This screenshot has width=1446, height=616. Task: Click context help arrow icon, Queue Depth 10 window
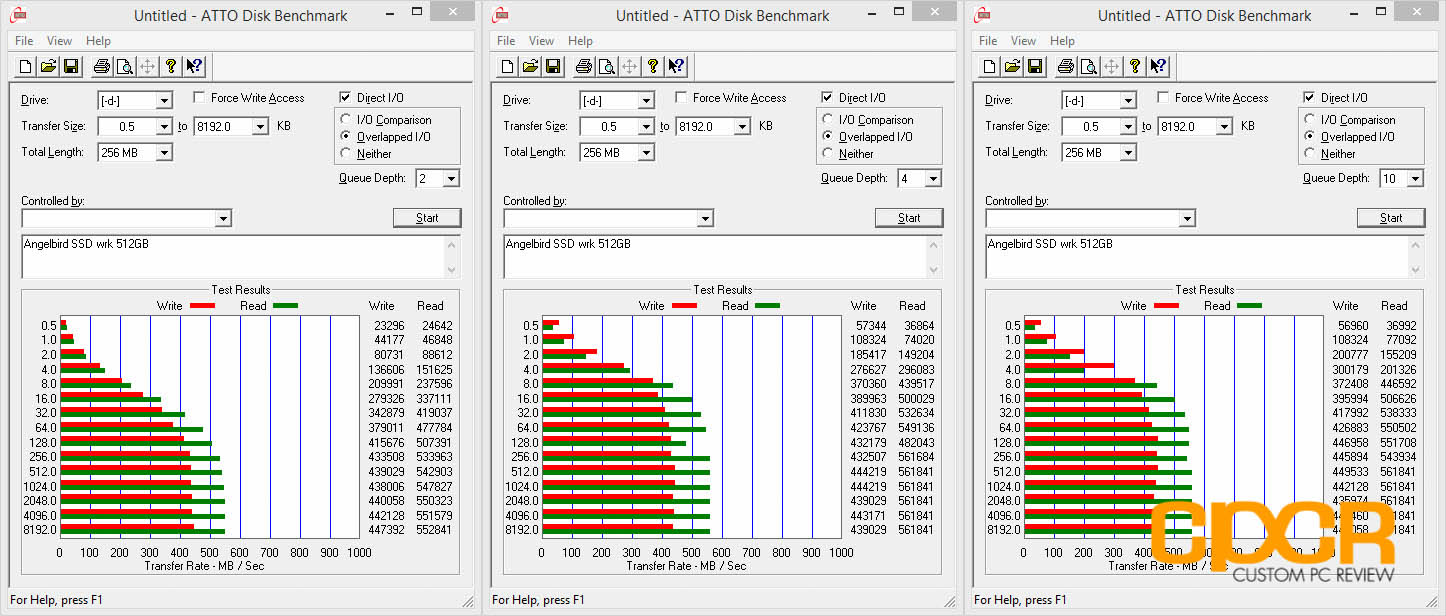tap(1158, 67)
